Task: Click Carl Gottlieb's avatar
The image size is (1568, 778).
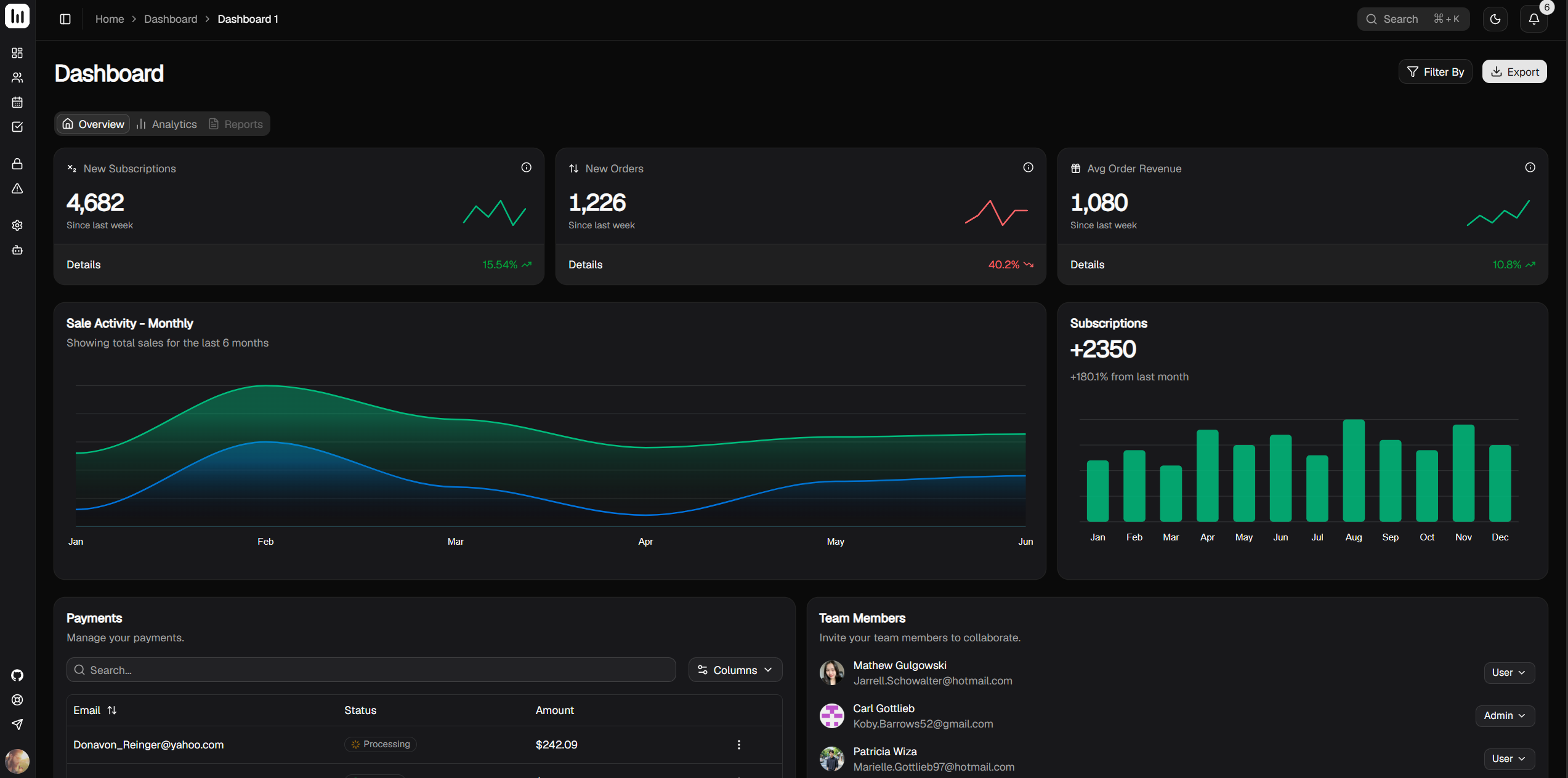Action: (832, 716)
